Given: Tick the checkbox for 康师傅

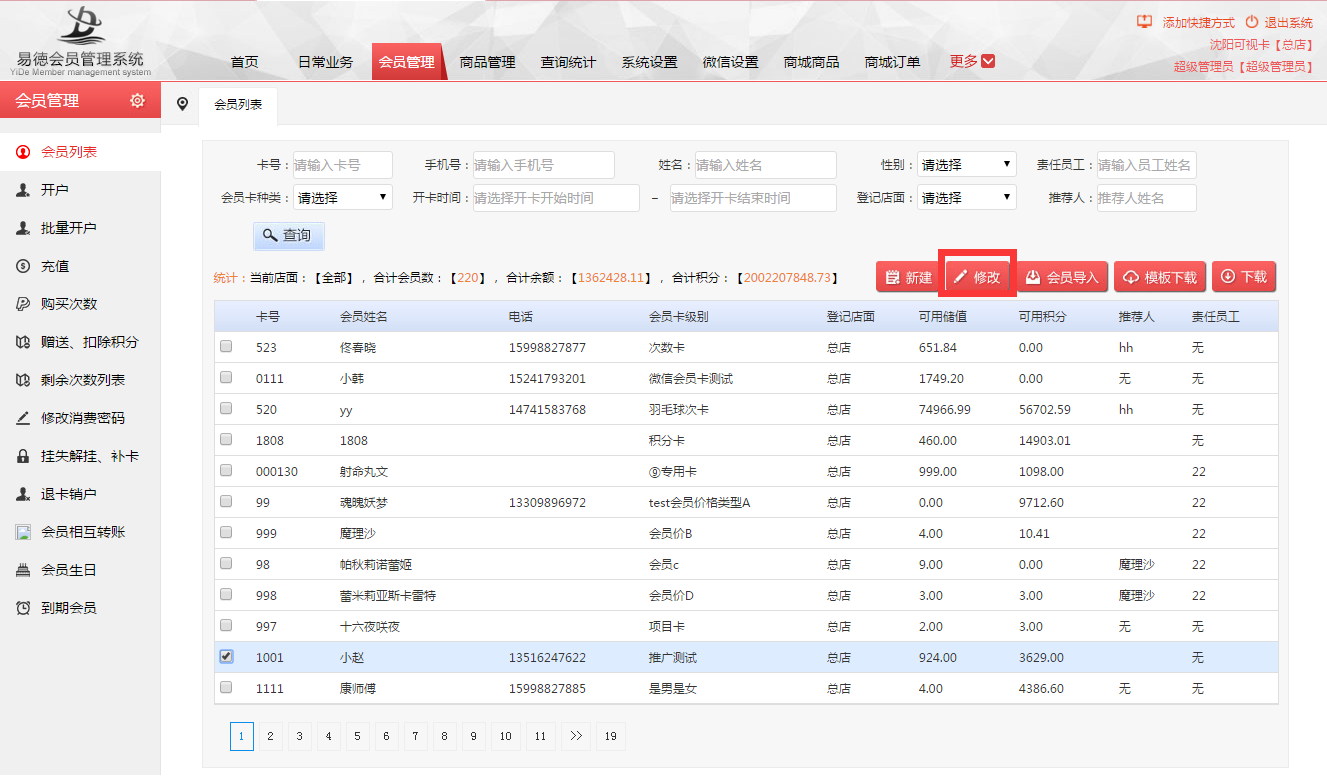Looking at the screenshot, I should [x=226, y=687].
